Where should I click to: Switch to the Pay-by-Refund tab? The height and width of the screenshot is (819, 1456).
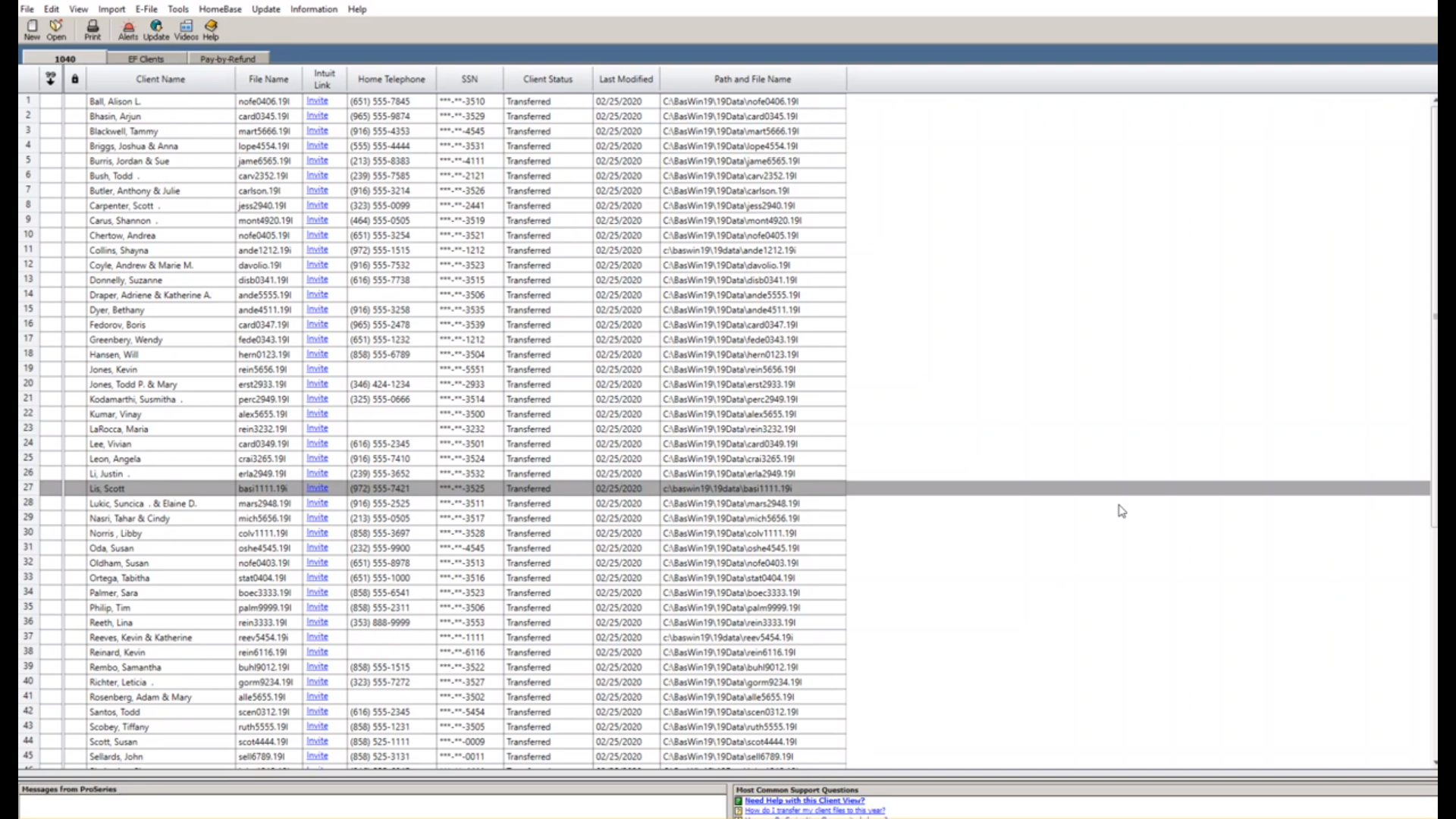(227, 58)
